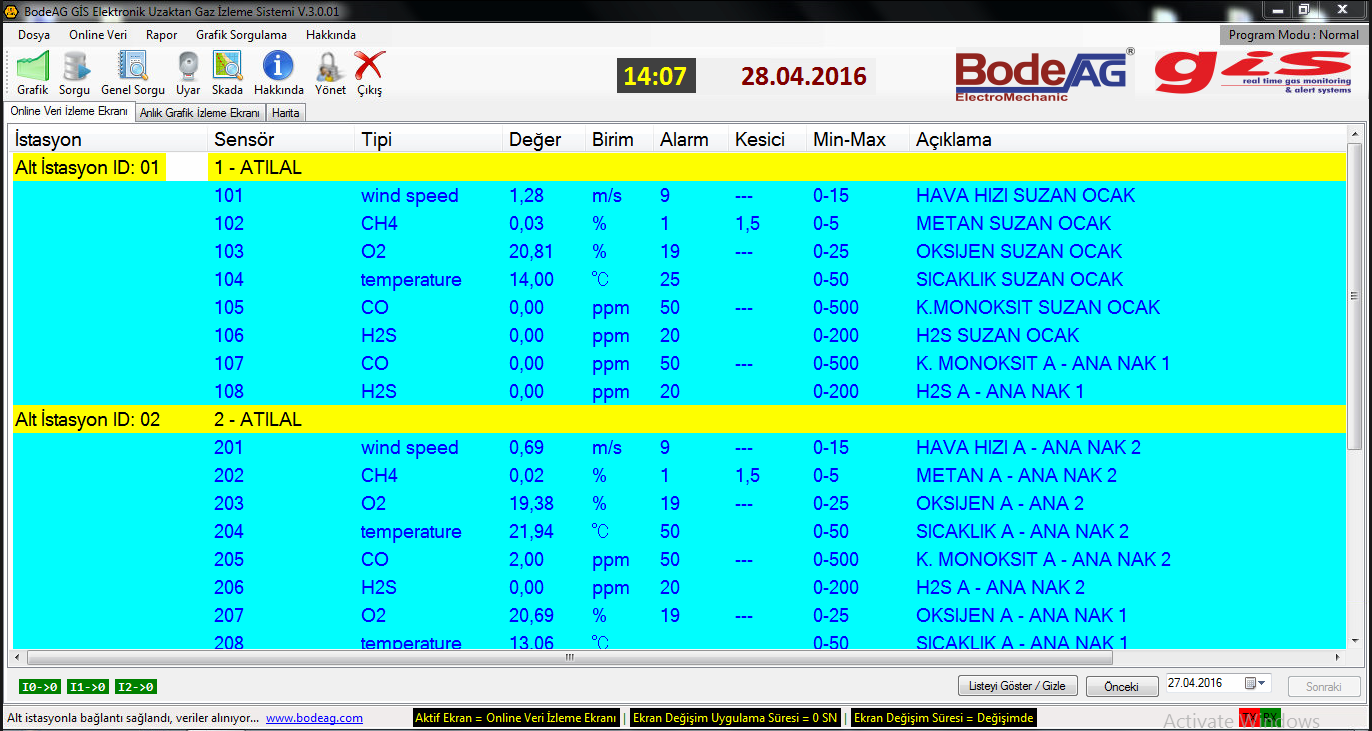Switch to Anlık Grafik İzleme Ekranı tab
The height and width of the screenshot is (731, 1372).
click(200, 113)
